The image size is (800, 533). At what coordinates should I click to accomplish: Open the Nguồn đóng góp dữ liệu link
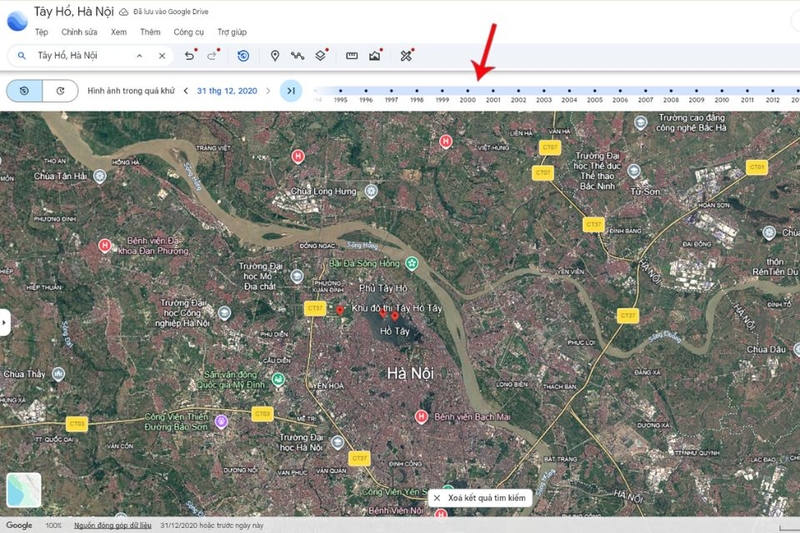(x=113, y=525)
